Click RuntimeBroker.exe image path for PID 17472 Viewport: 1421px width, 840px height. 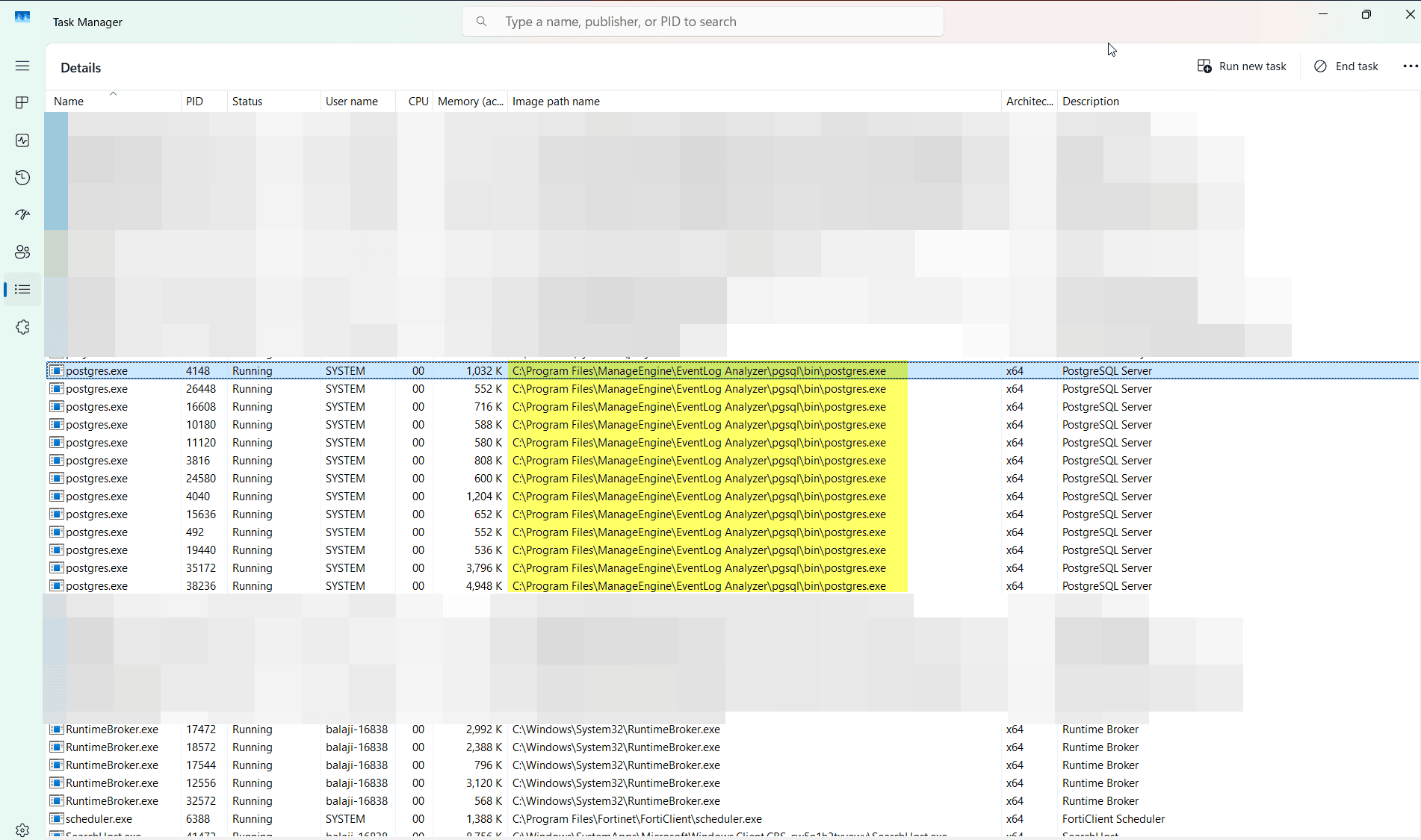(616, 729)
